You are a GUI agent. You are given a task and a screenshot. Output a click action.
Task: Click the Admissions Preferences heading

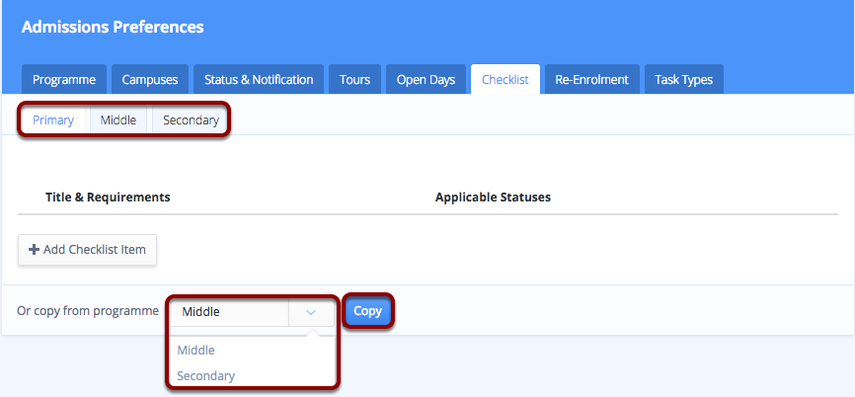pos(113,27)
